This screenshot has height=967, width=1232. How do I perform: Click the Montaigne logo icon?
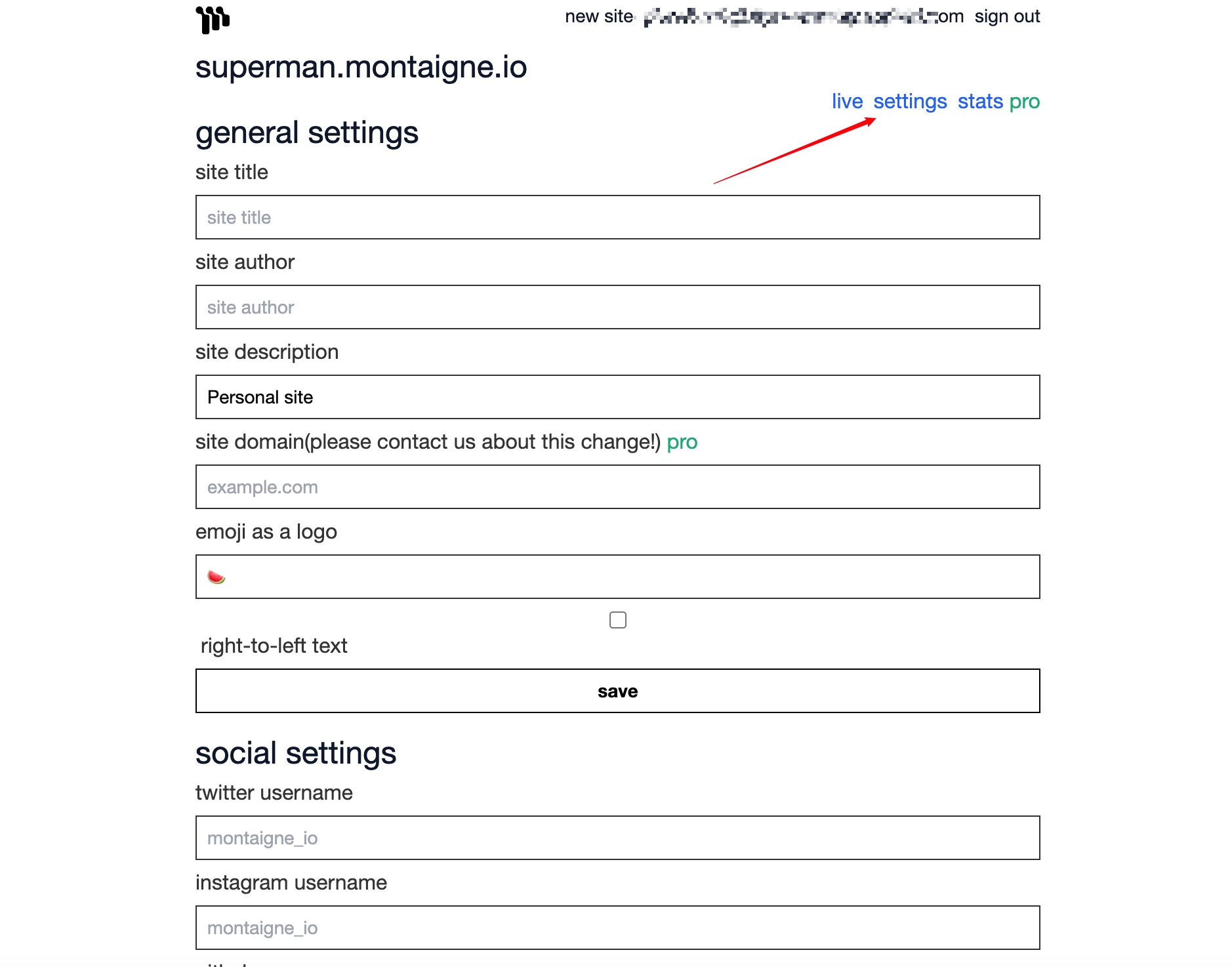click(x=213, y=19)
